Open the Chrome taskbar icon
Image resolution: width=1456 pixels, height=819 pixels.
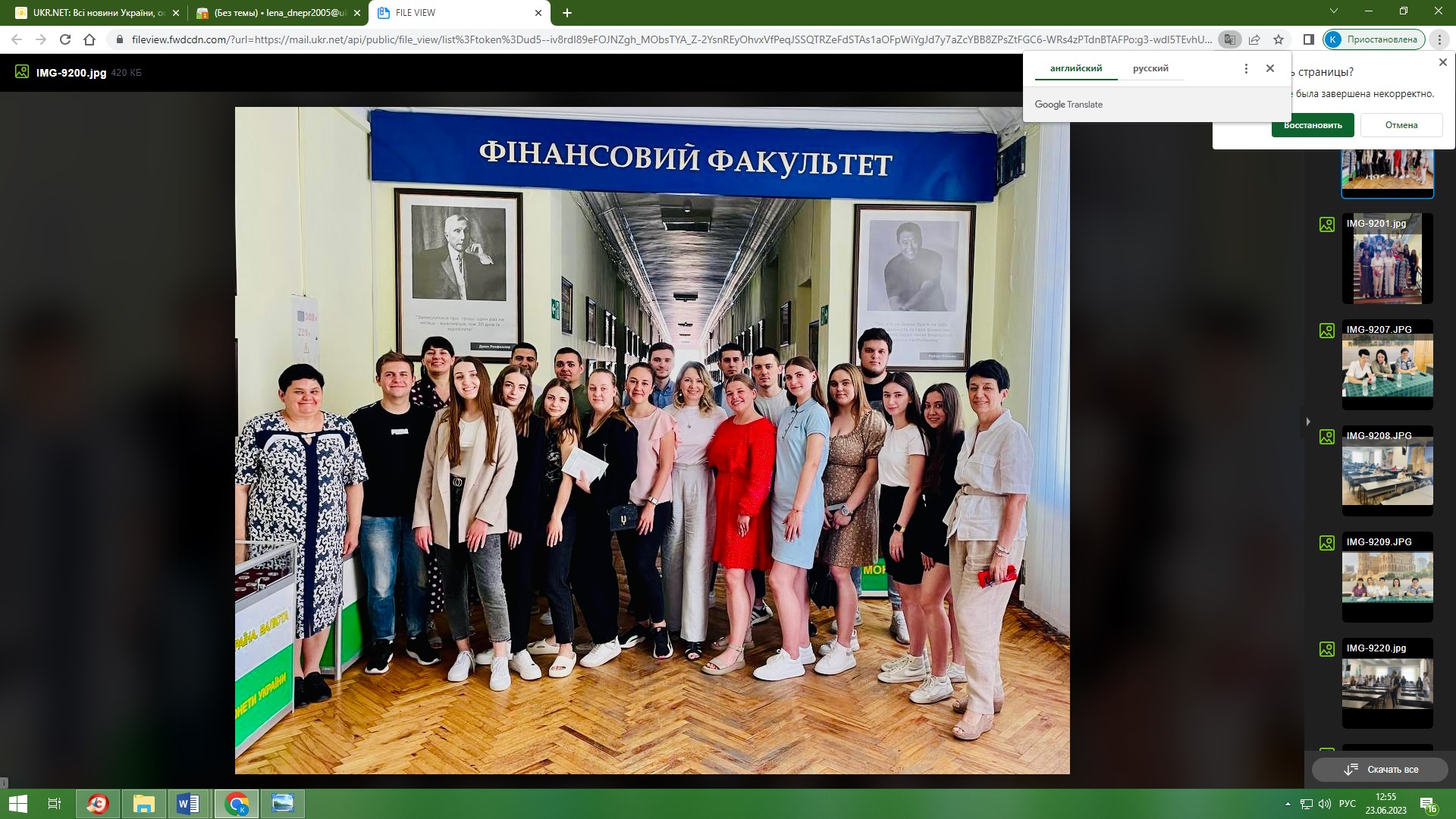[x=237, y=804]
